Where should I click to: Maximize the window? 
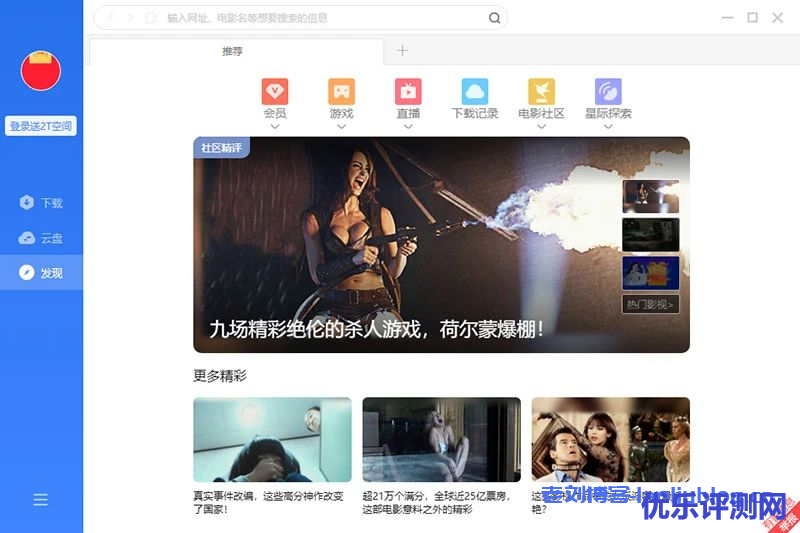click(752, 18)
